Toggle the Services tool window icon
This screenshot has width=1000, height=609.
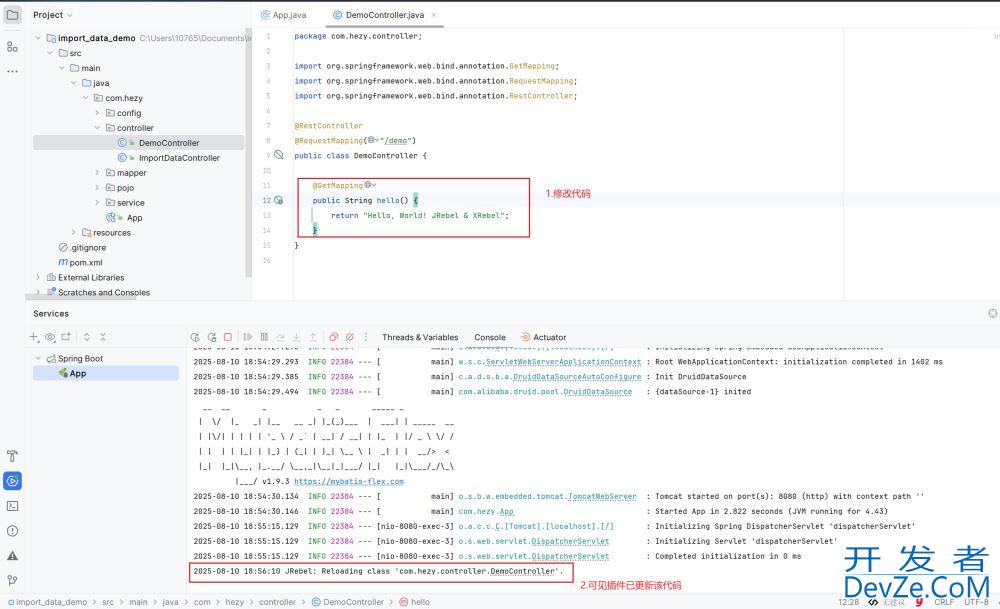[x=12, y=481]
